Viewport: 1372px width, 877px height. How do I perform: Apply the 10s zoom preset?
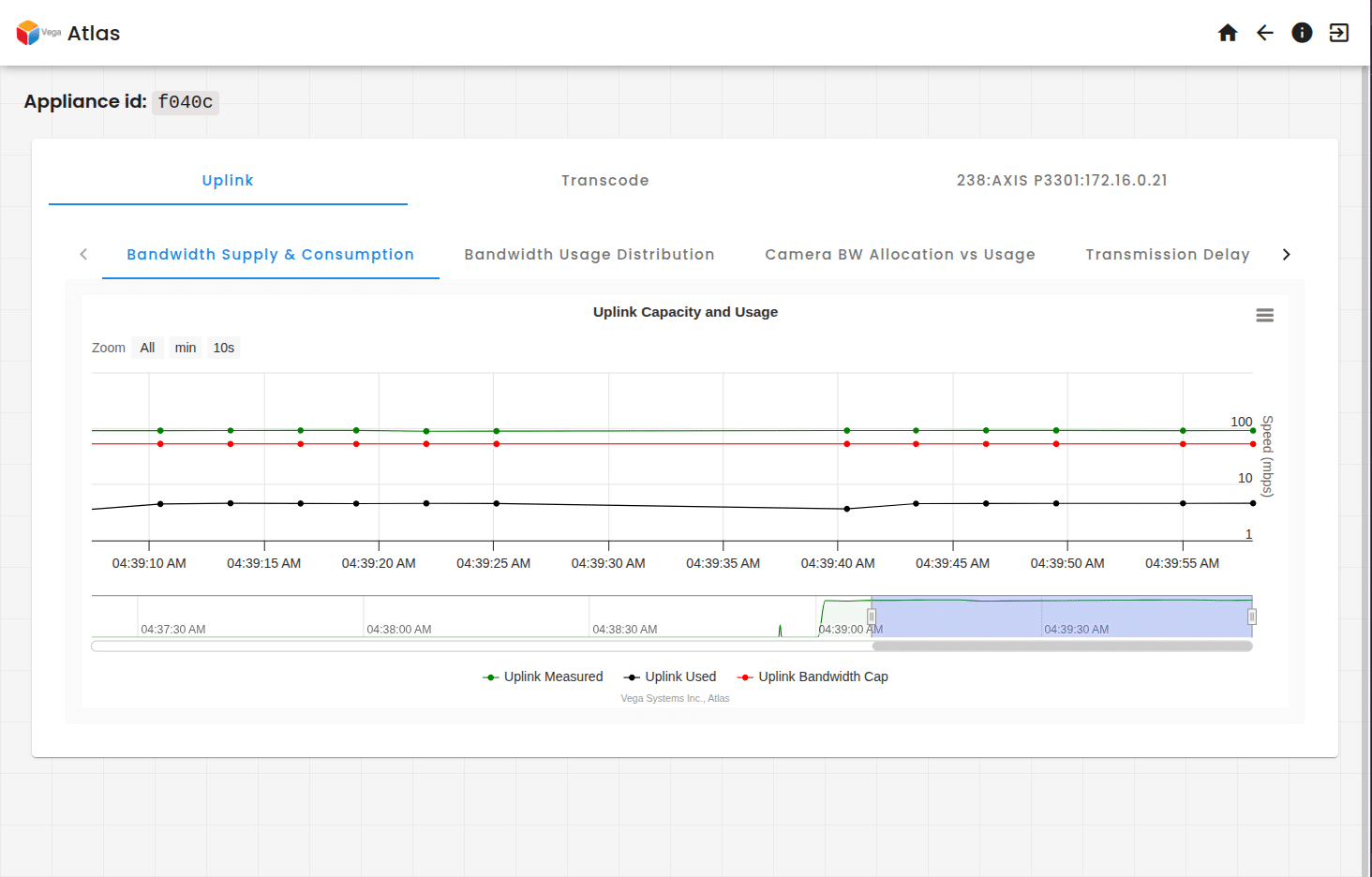[x=223, y=348]
